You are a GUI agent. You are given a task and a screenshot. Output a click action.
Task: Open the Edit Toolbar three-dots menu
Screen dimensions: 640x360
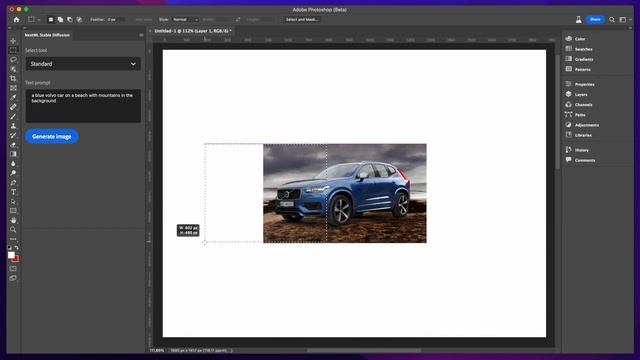tap(13, 239)
